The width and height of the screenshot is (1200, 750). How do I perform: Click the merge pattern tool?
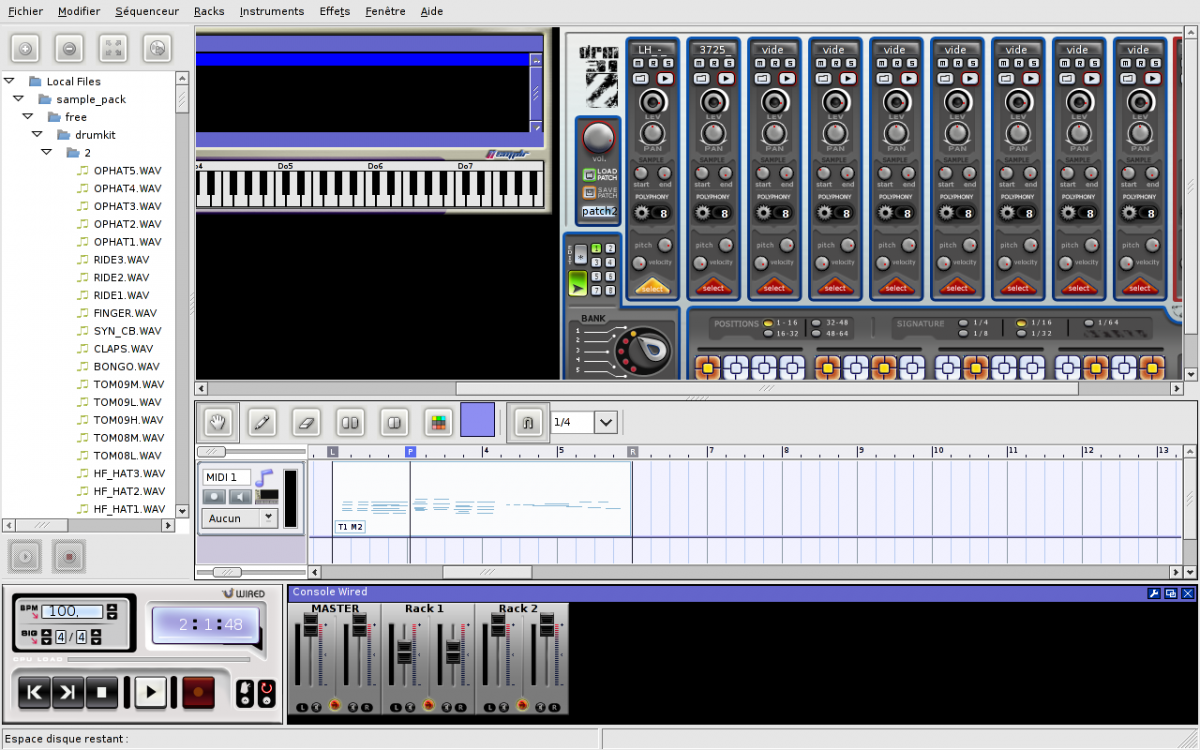[x=394, y=423]
